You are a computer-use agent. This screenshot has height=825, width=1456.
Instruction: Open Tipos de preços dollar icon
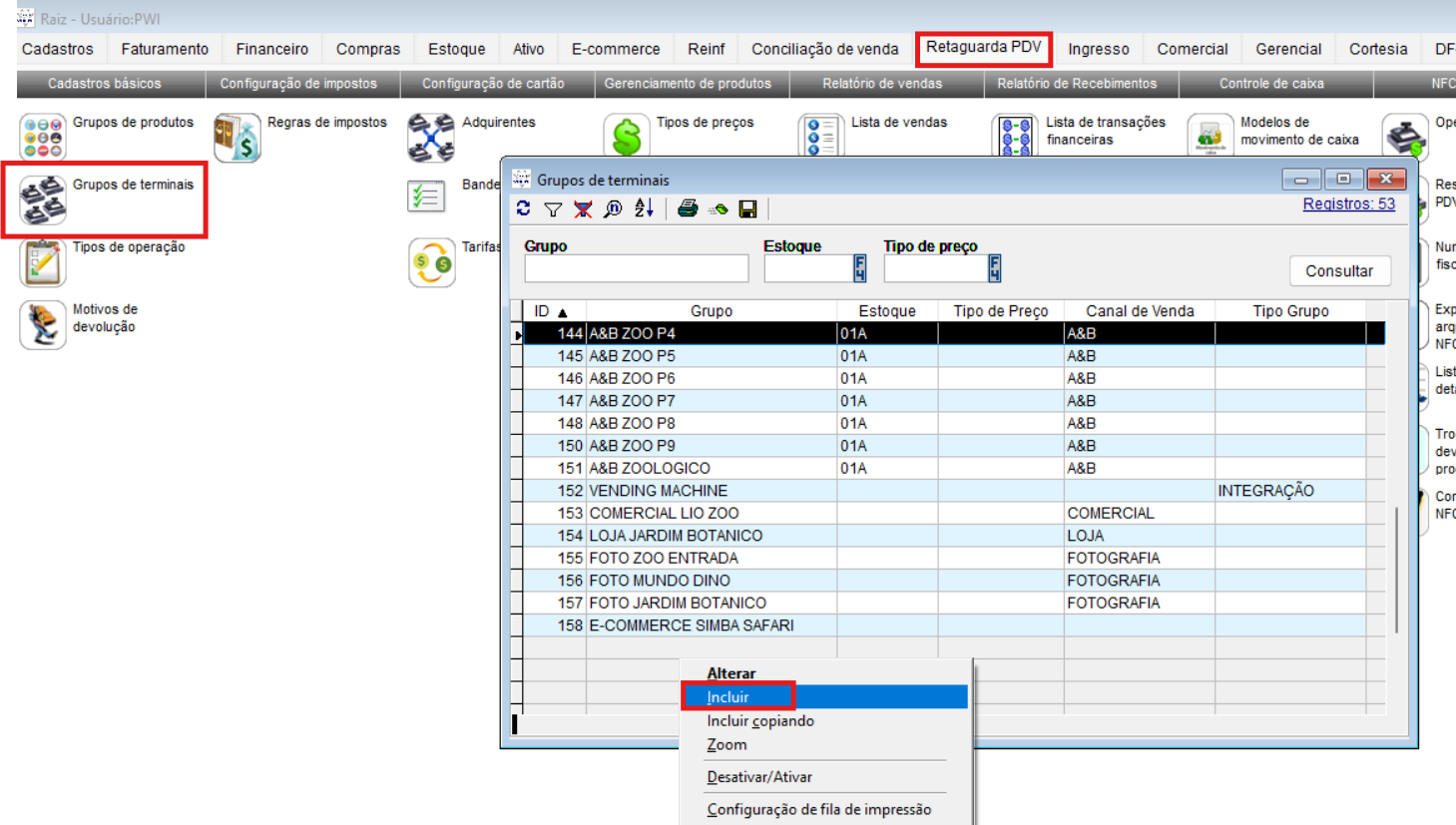pos(627,137)
